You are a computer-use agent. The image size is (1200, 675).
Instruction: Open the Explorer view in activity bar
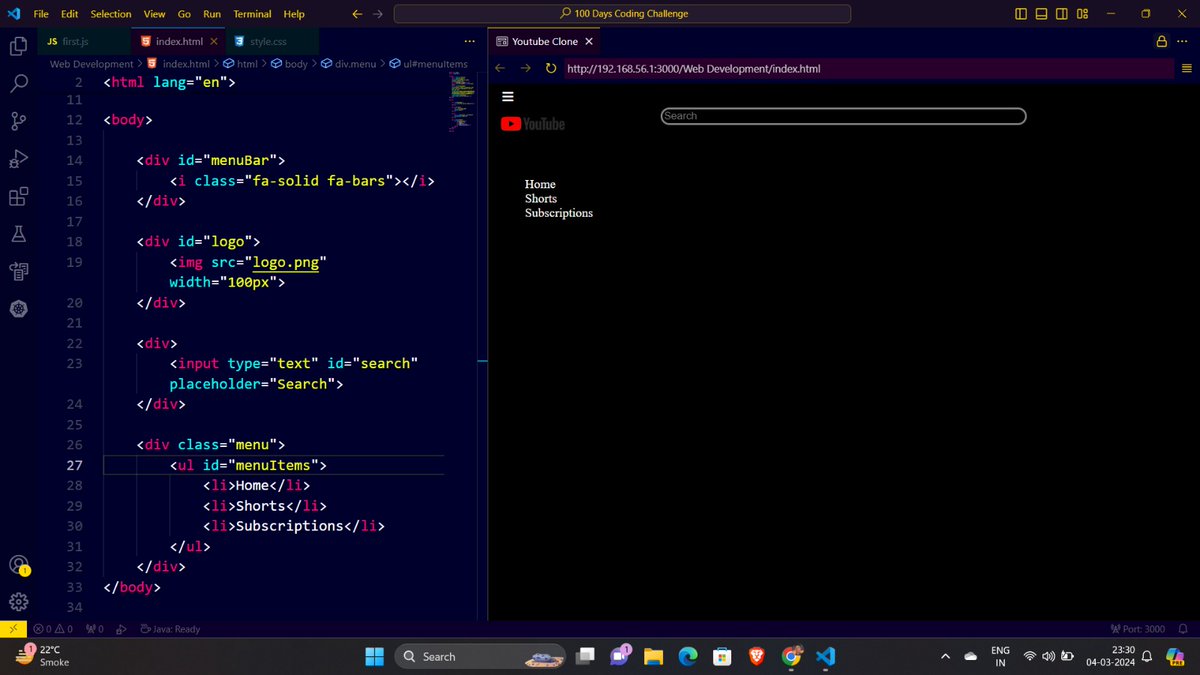18,46
